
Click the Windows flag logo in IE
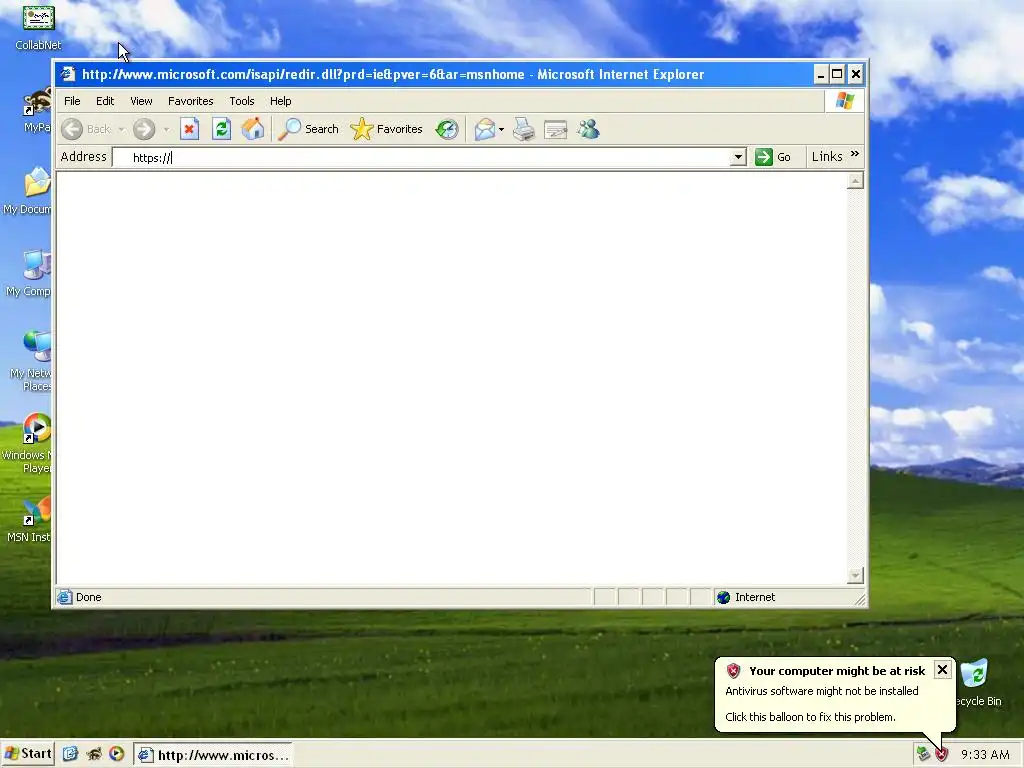tap(844, 101)
